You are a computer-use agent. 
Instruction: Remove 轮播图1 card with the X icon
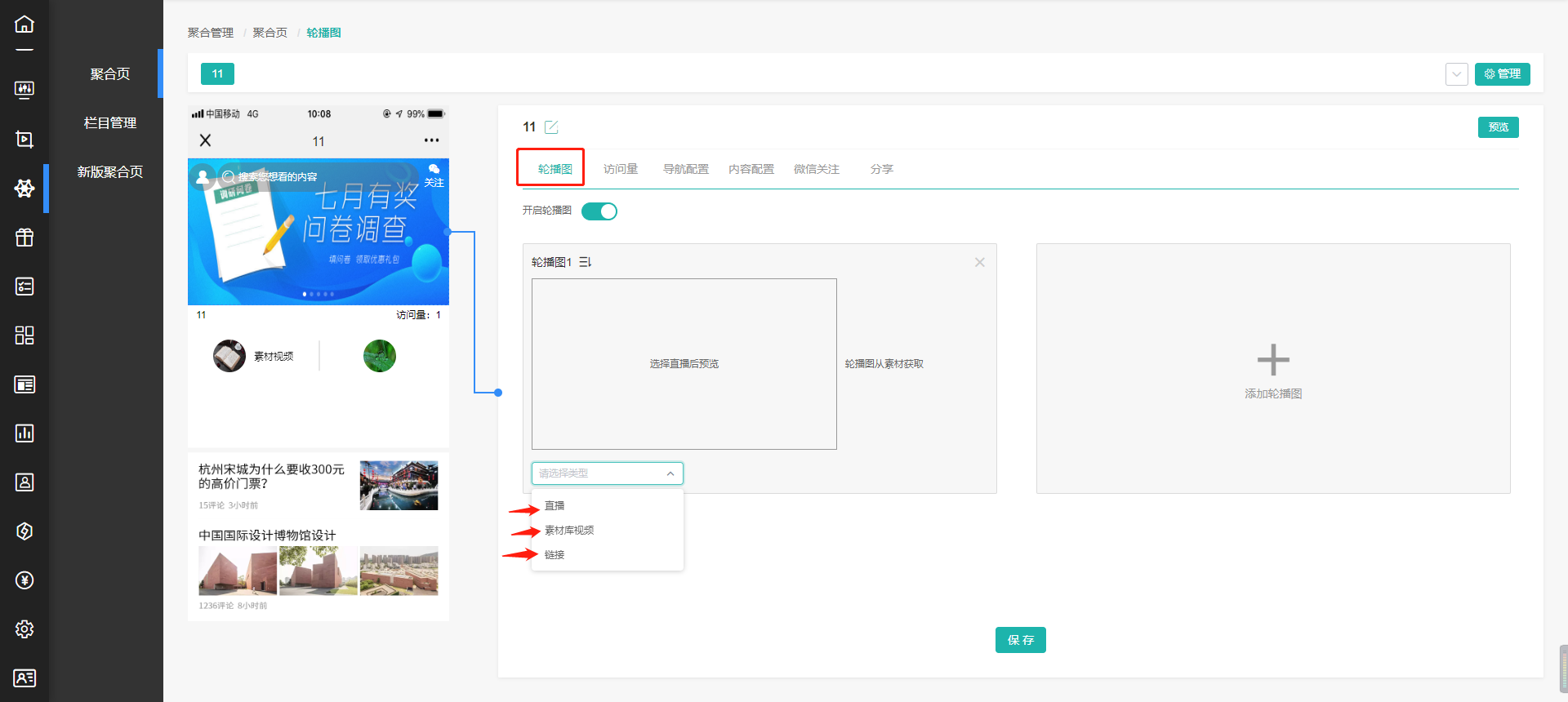980,262
